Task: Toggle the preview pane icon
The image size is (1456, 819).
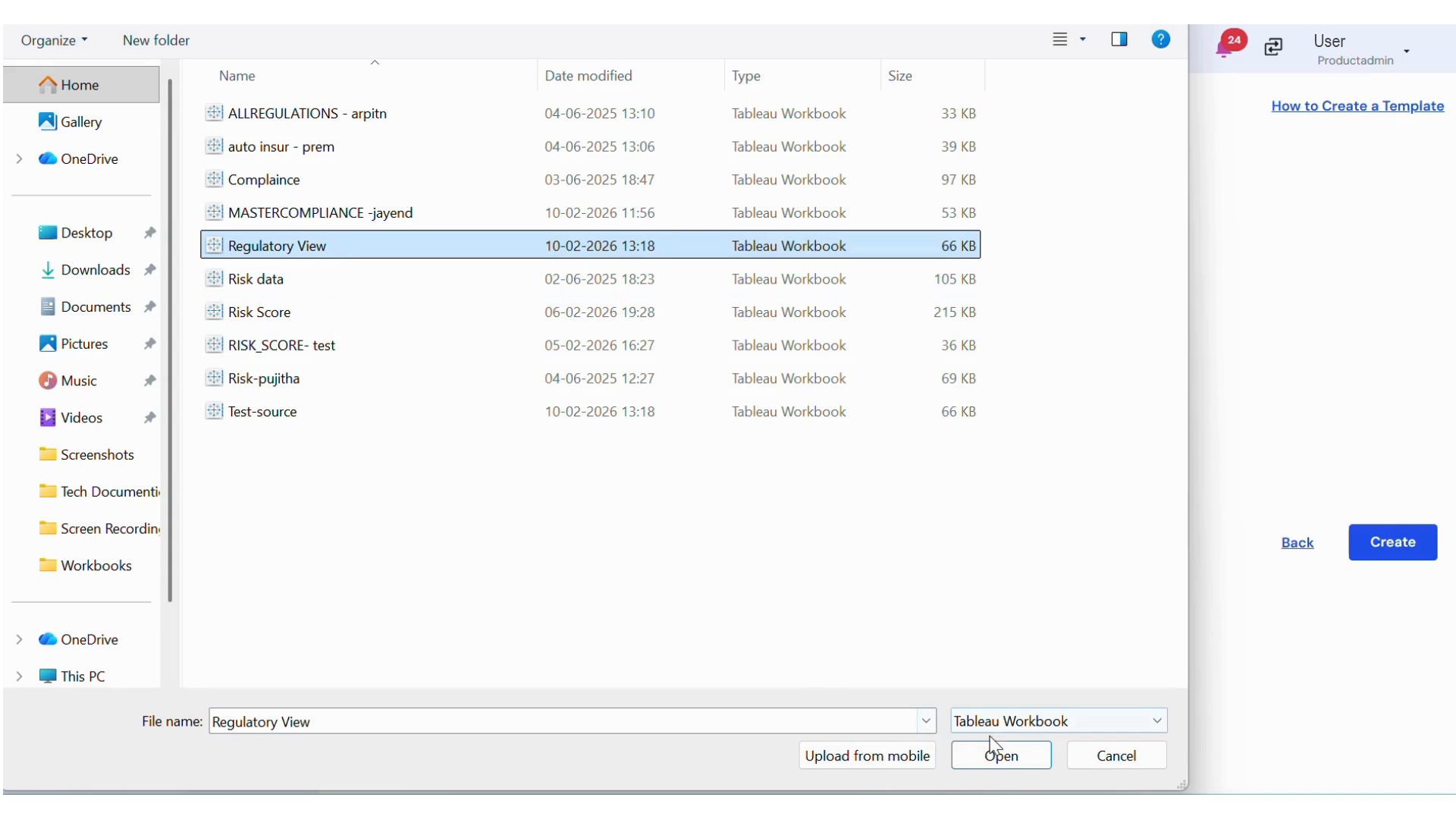Action: click(x=1119, y=39)
